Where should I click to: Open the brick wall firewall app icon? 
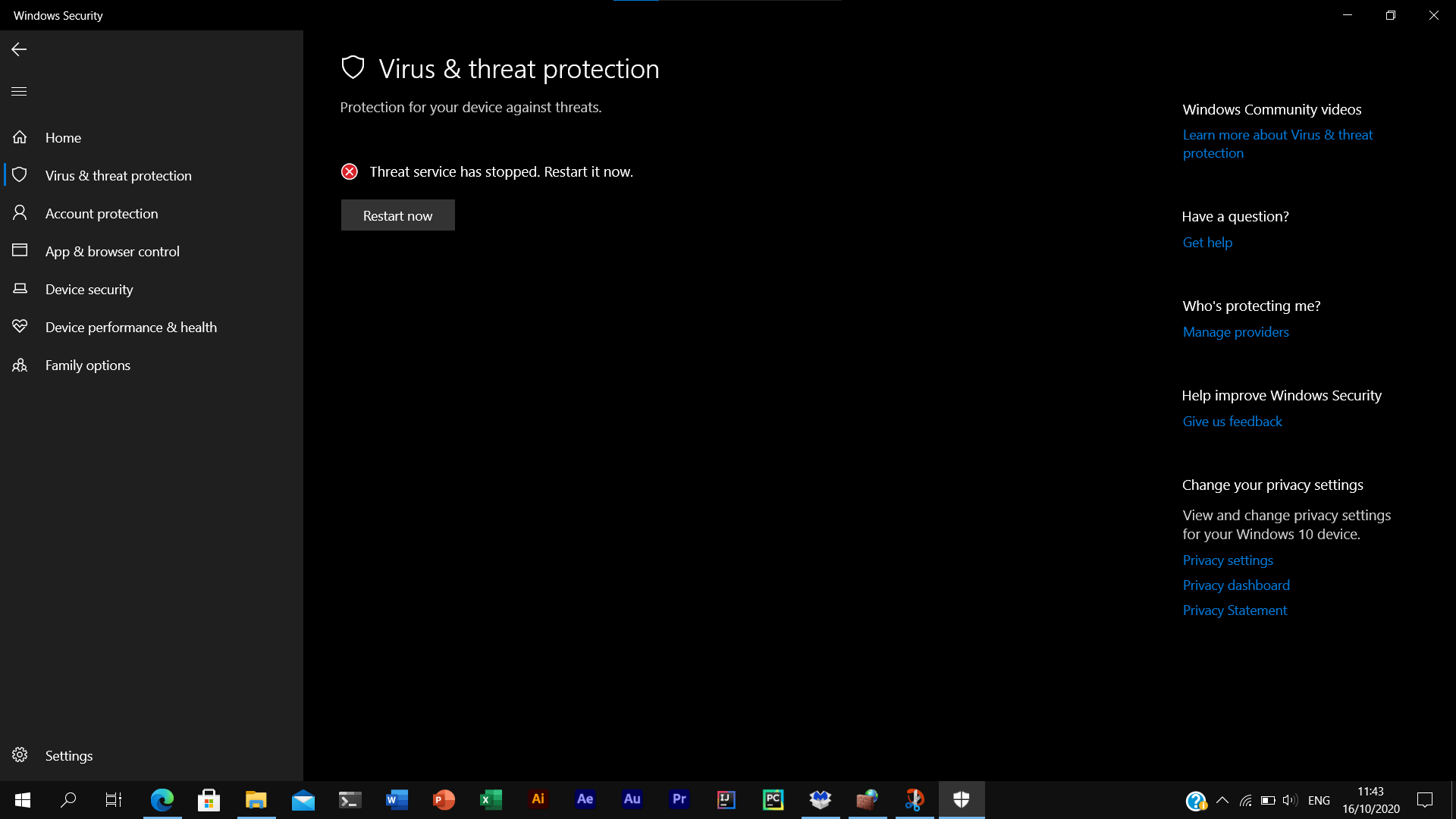[867, 800]
